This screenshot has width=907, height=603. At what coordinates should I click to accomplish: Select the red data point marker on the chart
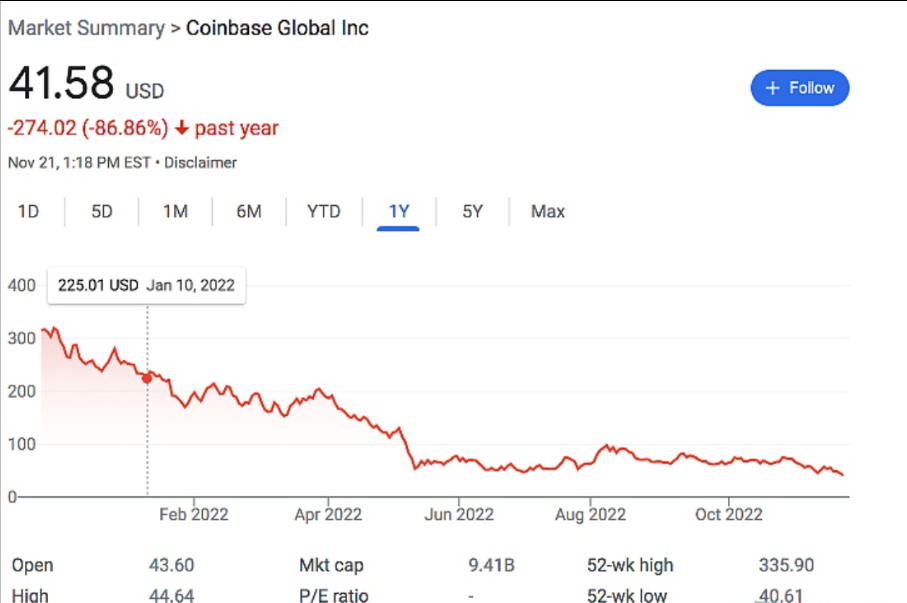(x=147, y=379)
